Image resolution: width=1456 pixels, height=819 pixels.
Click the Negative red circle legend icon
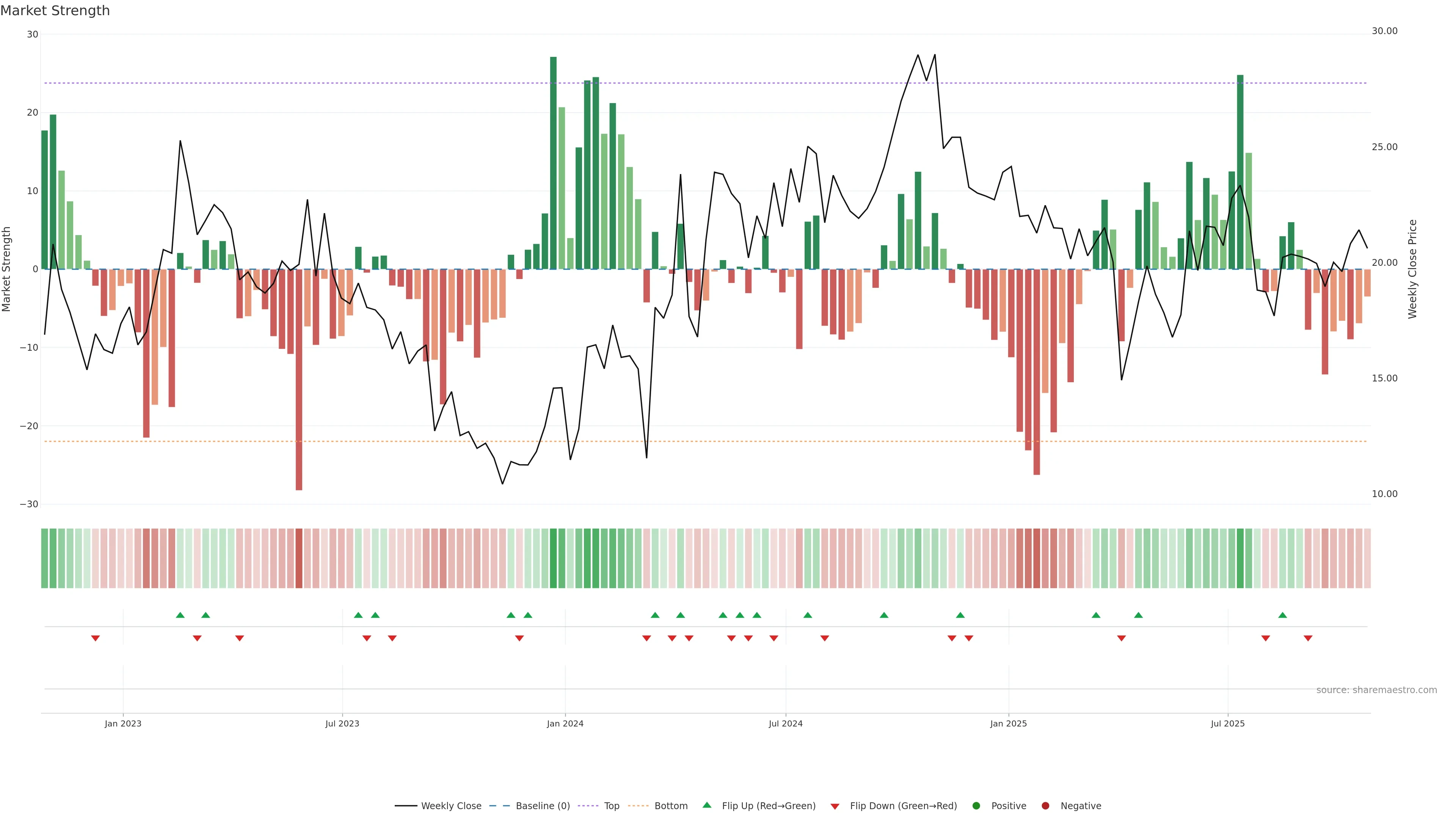(1045, 806)
